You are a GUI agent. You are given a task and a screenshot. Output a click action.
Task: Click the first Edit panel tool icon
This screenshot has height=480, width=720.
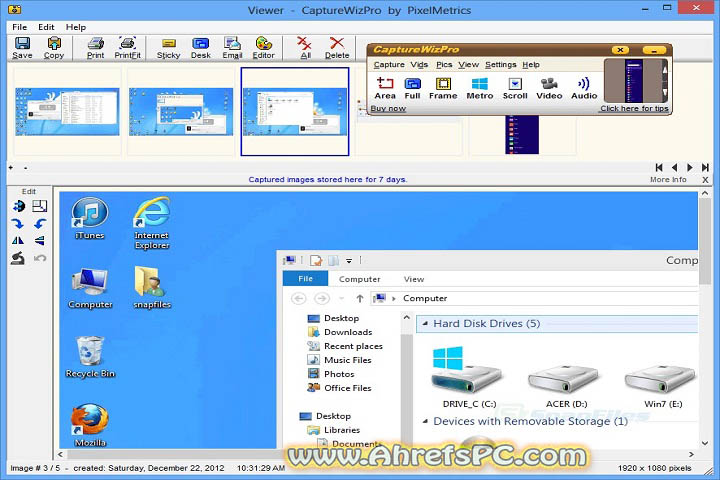(x=18, y=206)
